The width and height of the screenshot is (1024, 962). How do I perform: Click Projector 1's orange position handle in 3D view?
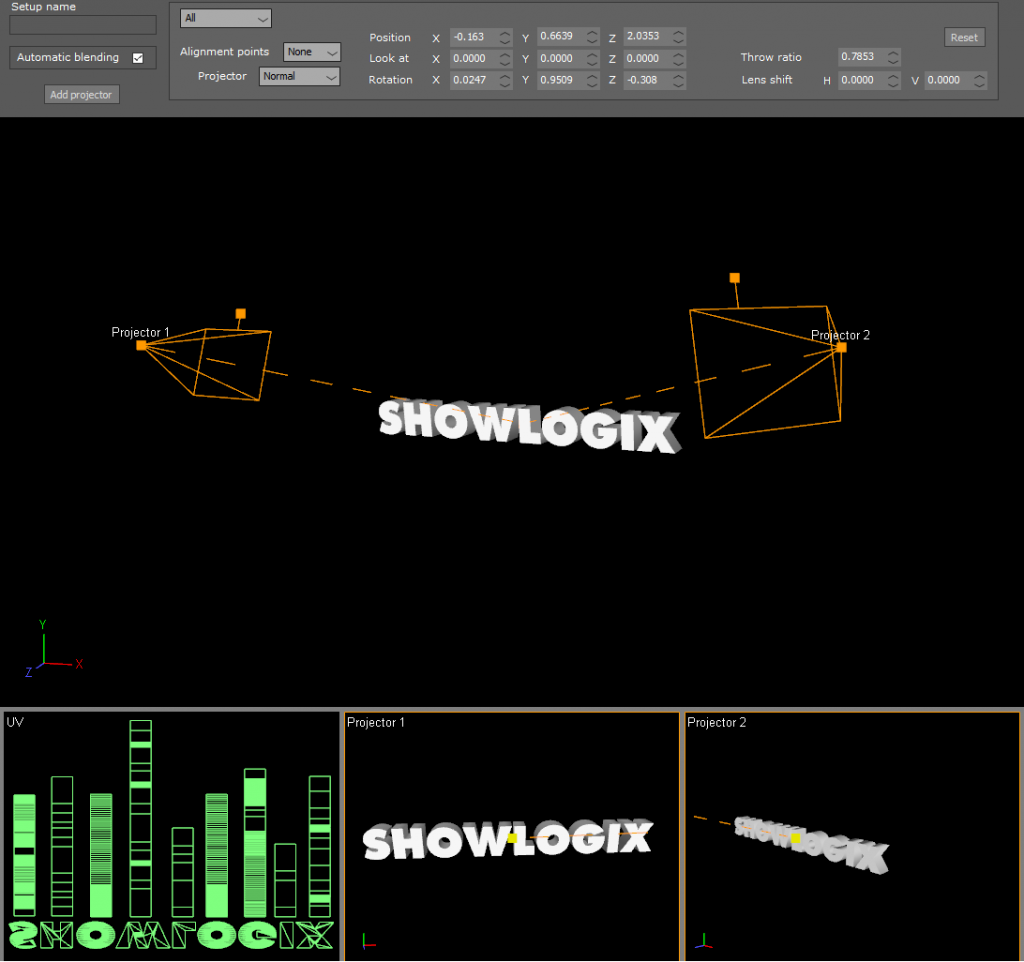pos(141,345)
